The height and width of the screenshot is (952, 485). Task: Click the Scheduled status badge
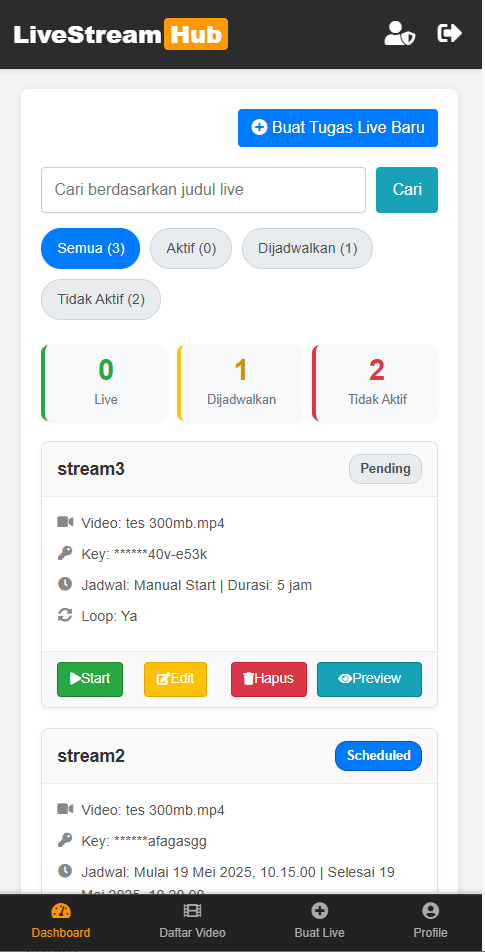378,756
